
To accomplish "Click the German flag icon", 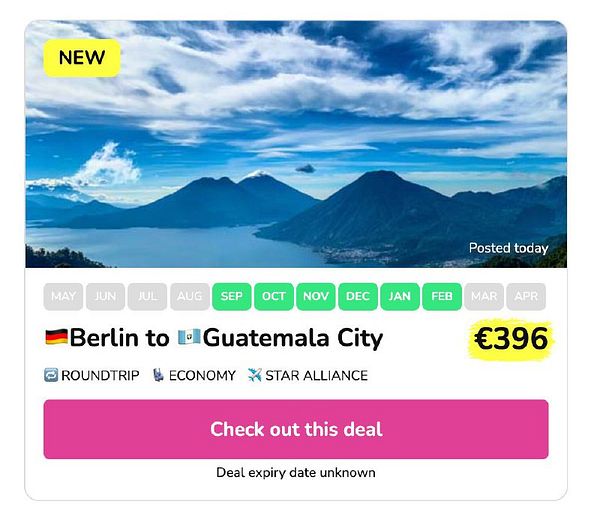I will click(x=56, y=337).
